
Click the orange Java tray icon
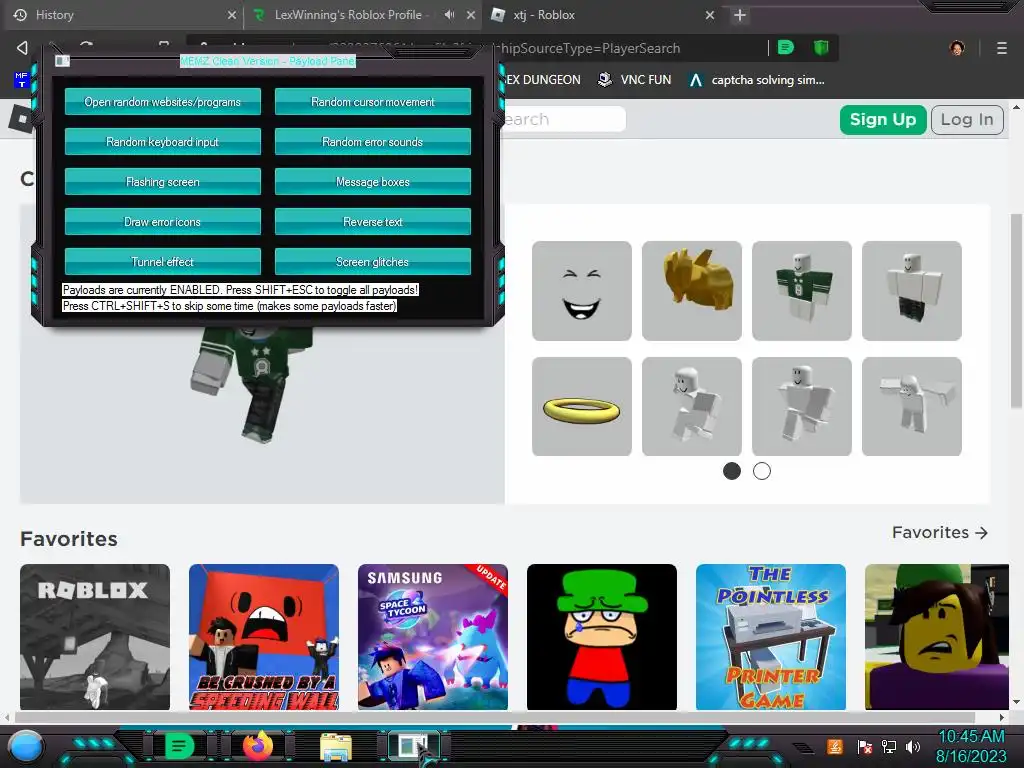click(x=835, y=746)
